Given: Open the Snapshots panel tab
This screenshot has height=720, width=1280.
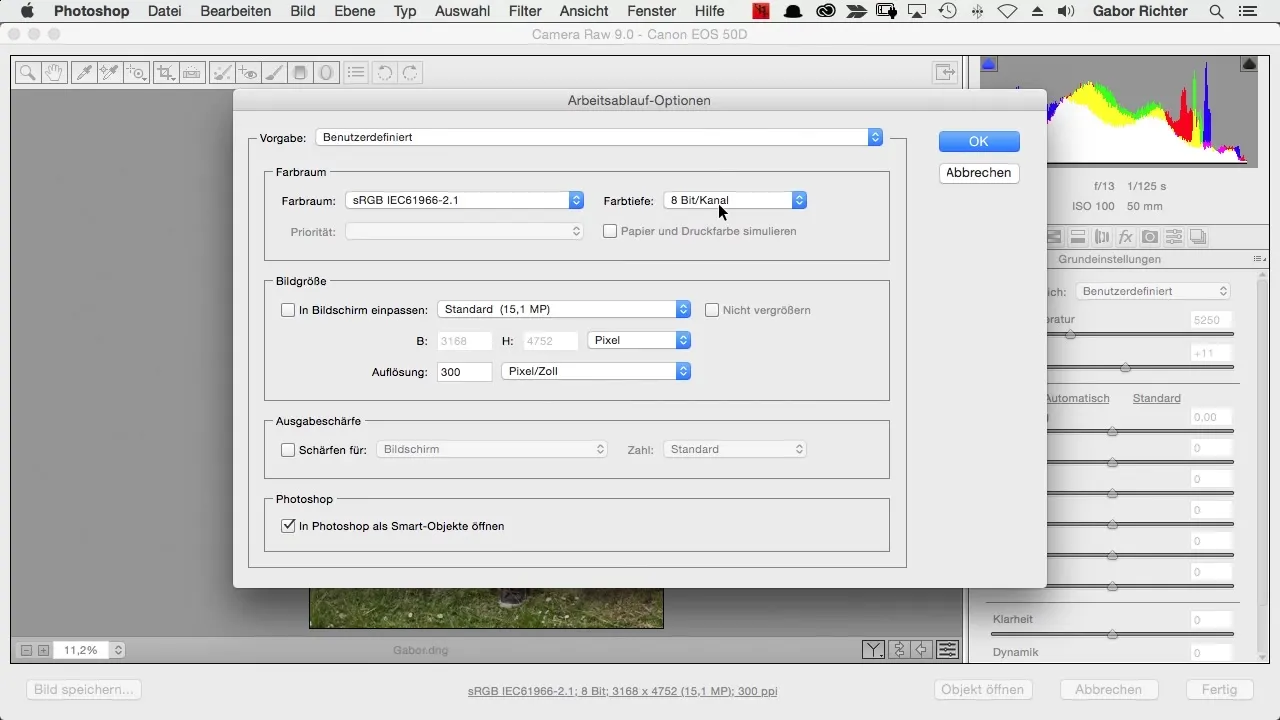Looking at the screenshot, I should click(x=1198, y=237).
